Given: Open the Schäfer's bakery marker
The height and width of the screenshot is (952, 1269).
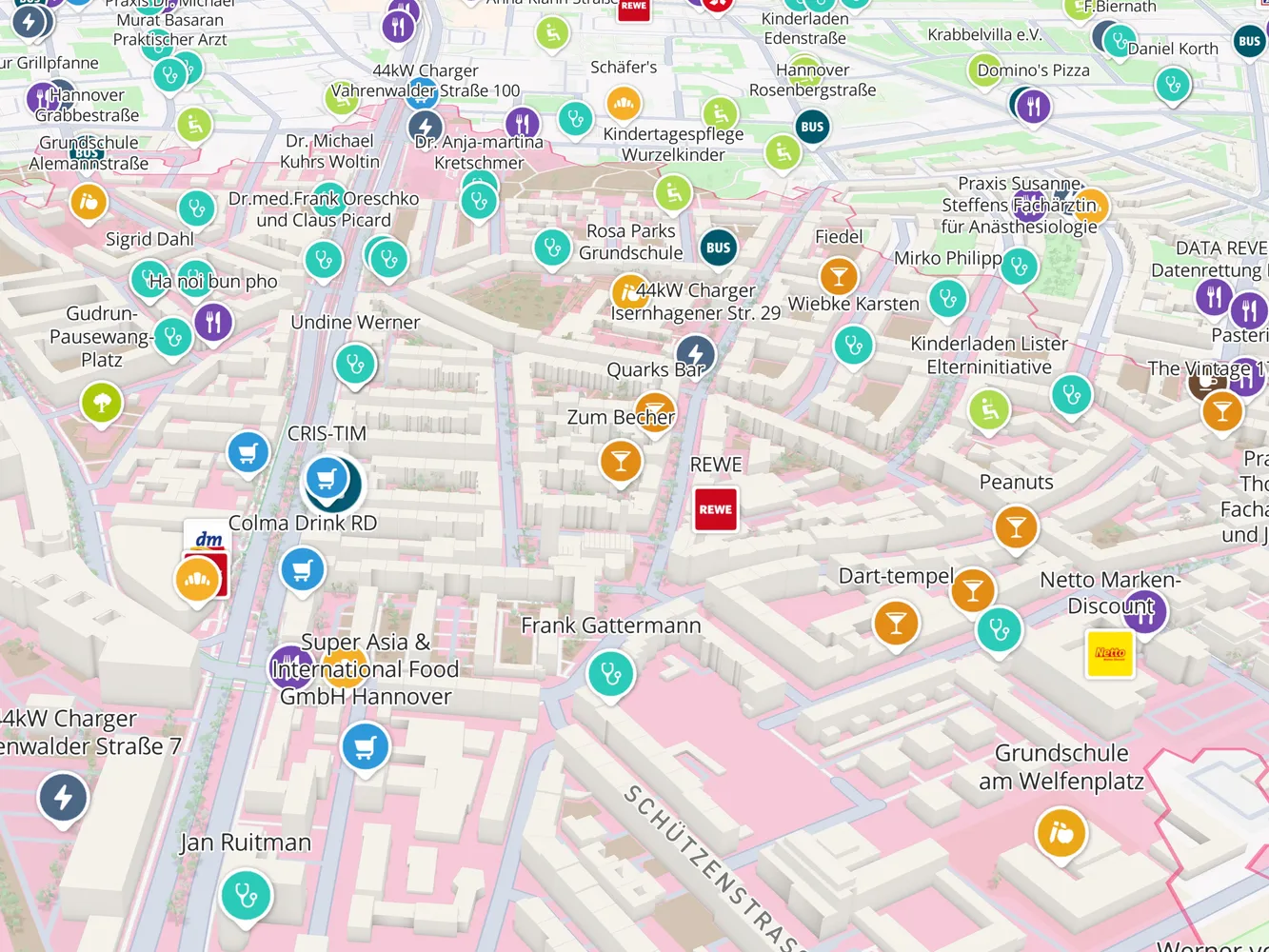Looking at the screenshot, I should click(624, 103).
